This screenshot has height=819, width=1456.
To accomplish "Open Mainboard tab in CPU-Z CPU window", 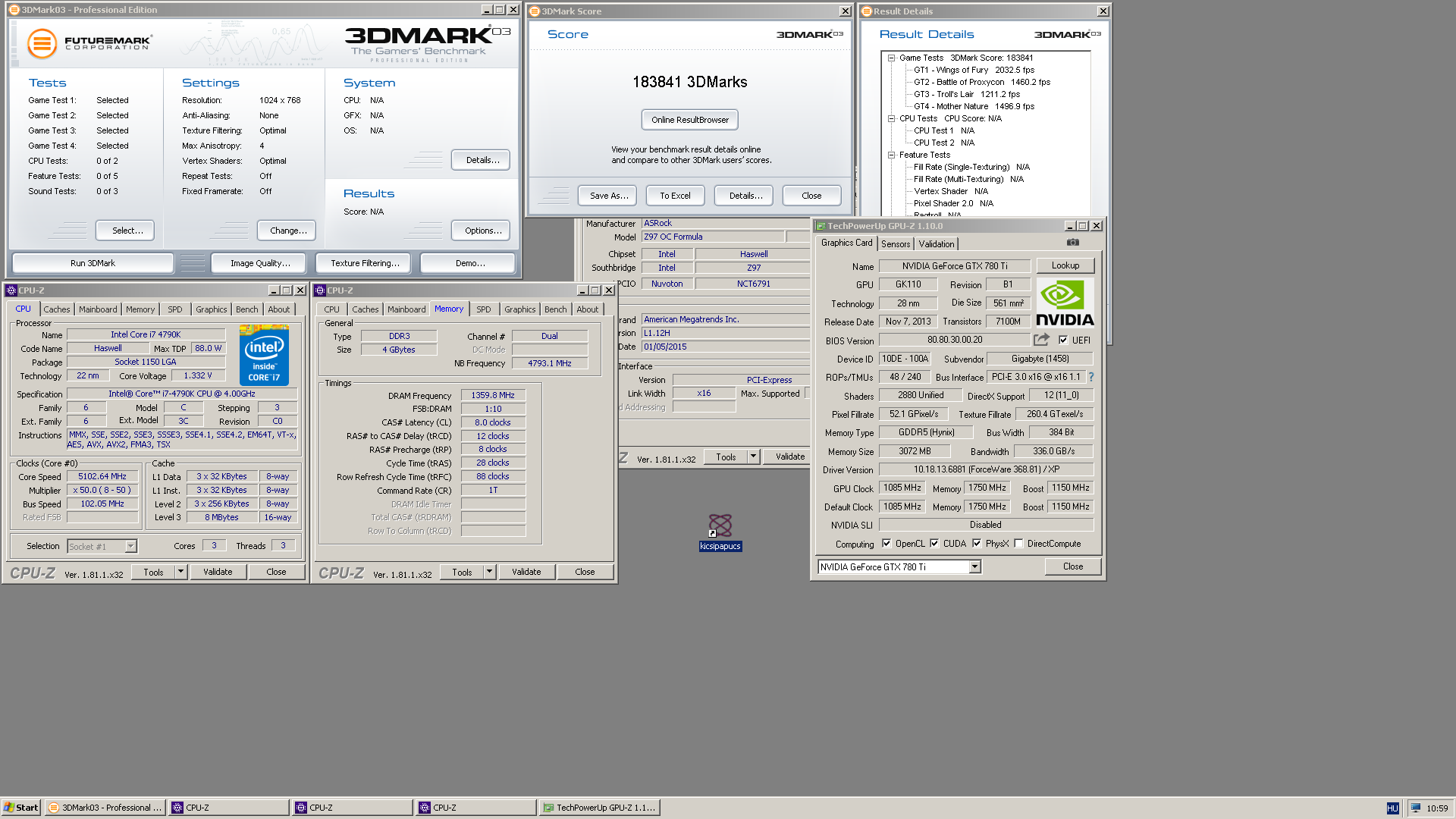I will [x=98, y=309].
